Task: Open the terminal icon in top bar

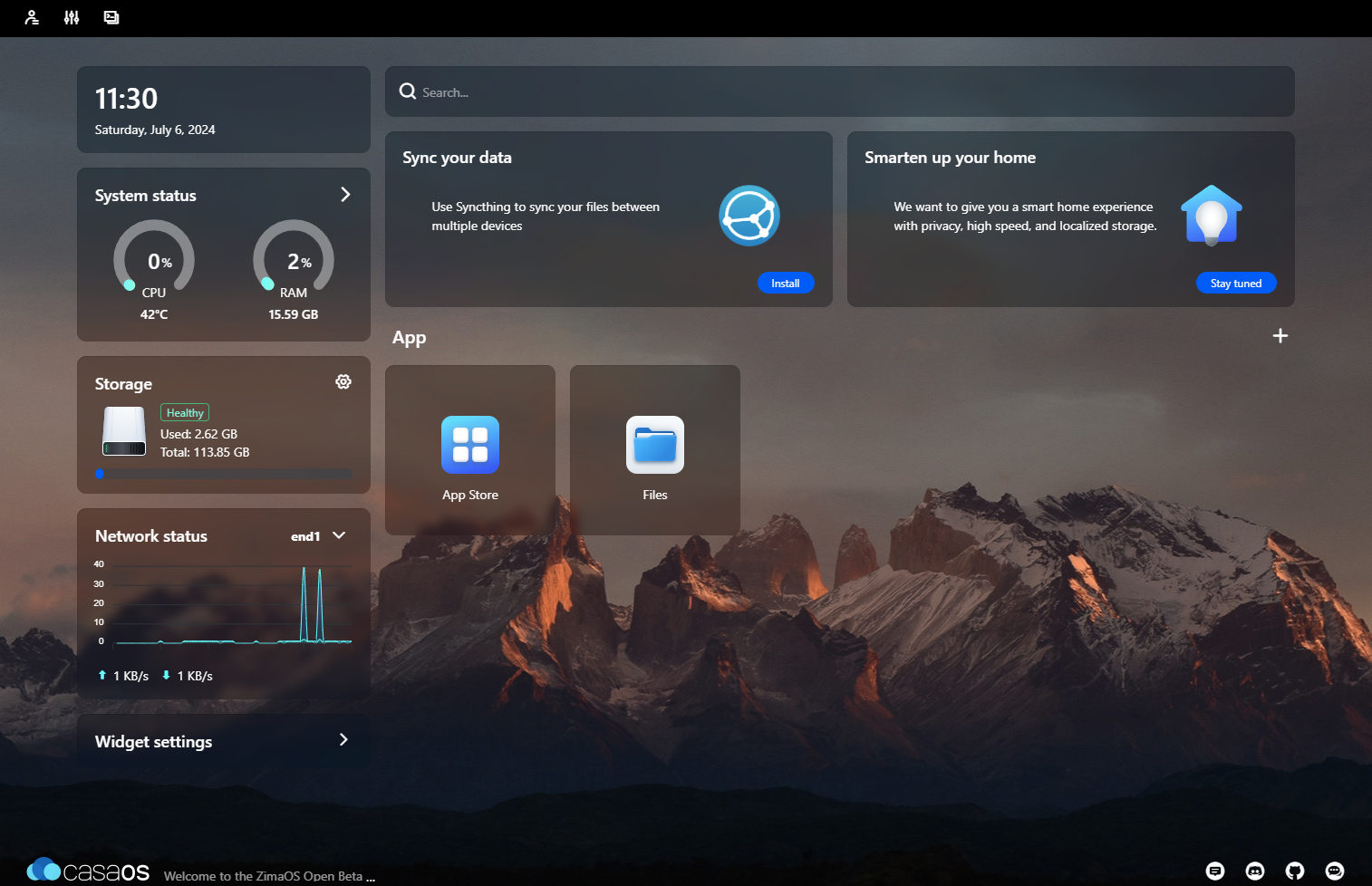Action: pos(111,17)
